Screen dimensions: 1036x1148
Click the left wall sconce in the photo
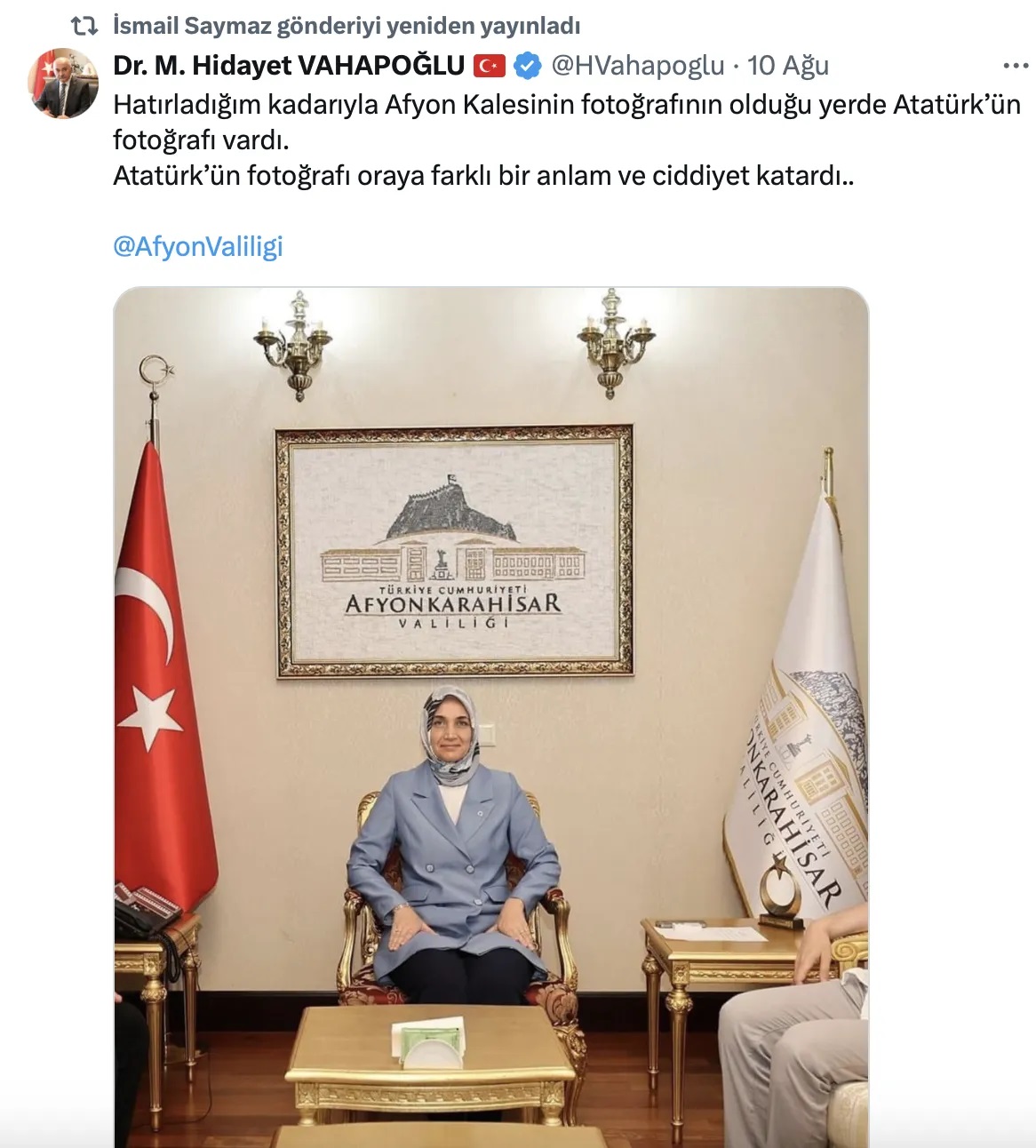pos(293,345)
